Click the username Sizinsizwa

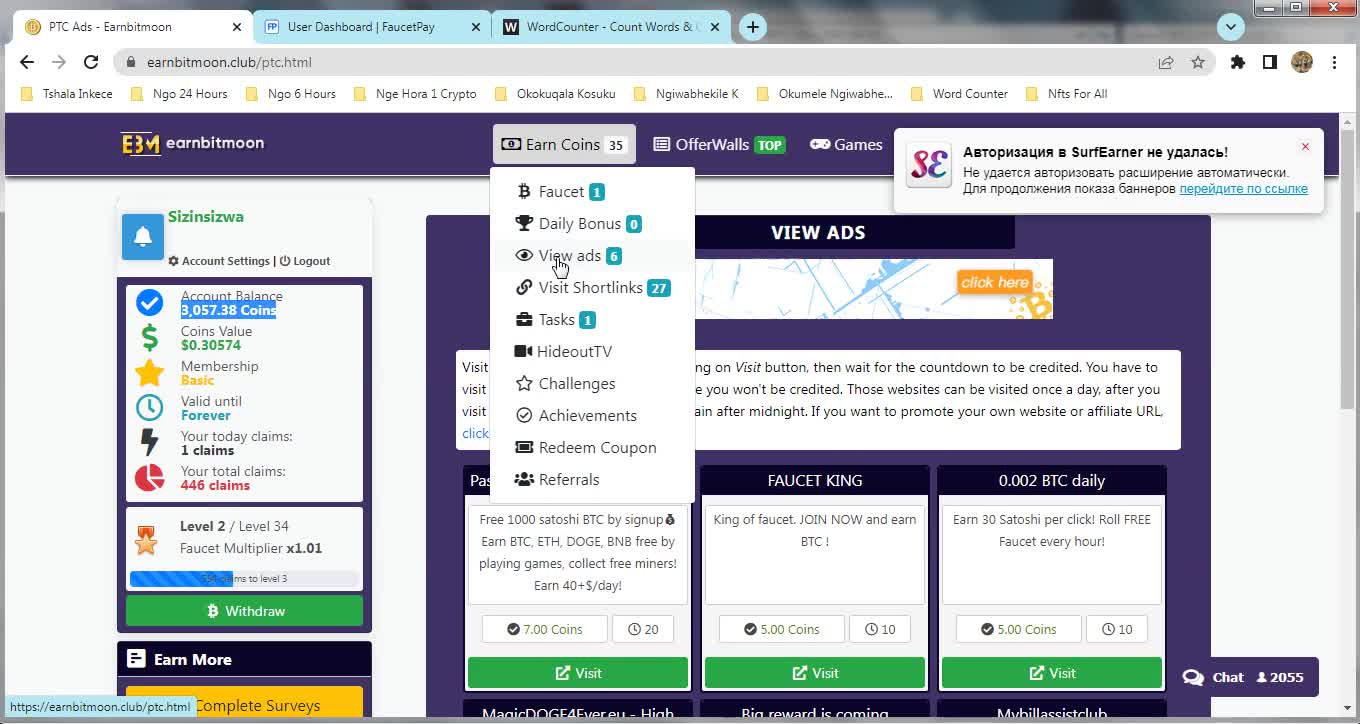[x=206, y=217]
